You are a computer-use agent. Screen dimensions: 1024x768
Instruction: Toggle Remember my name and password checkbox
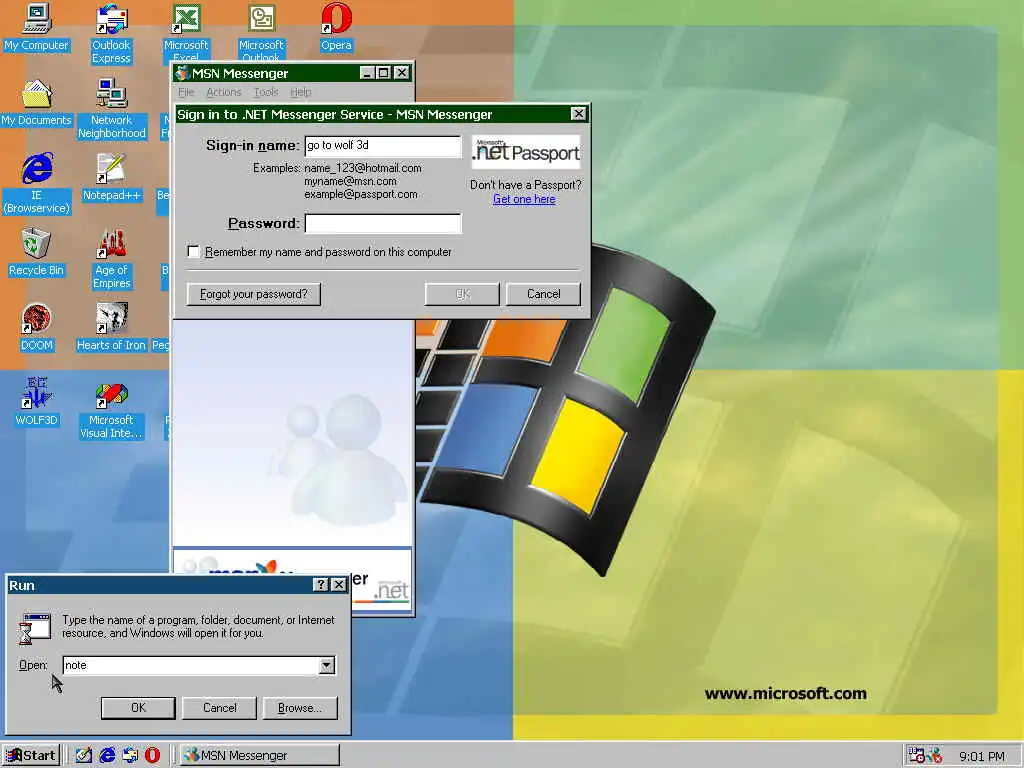click(194, 251)
